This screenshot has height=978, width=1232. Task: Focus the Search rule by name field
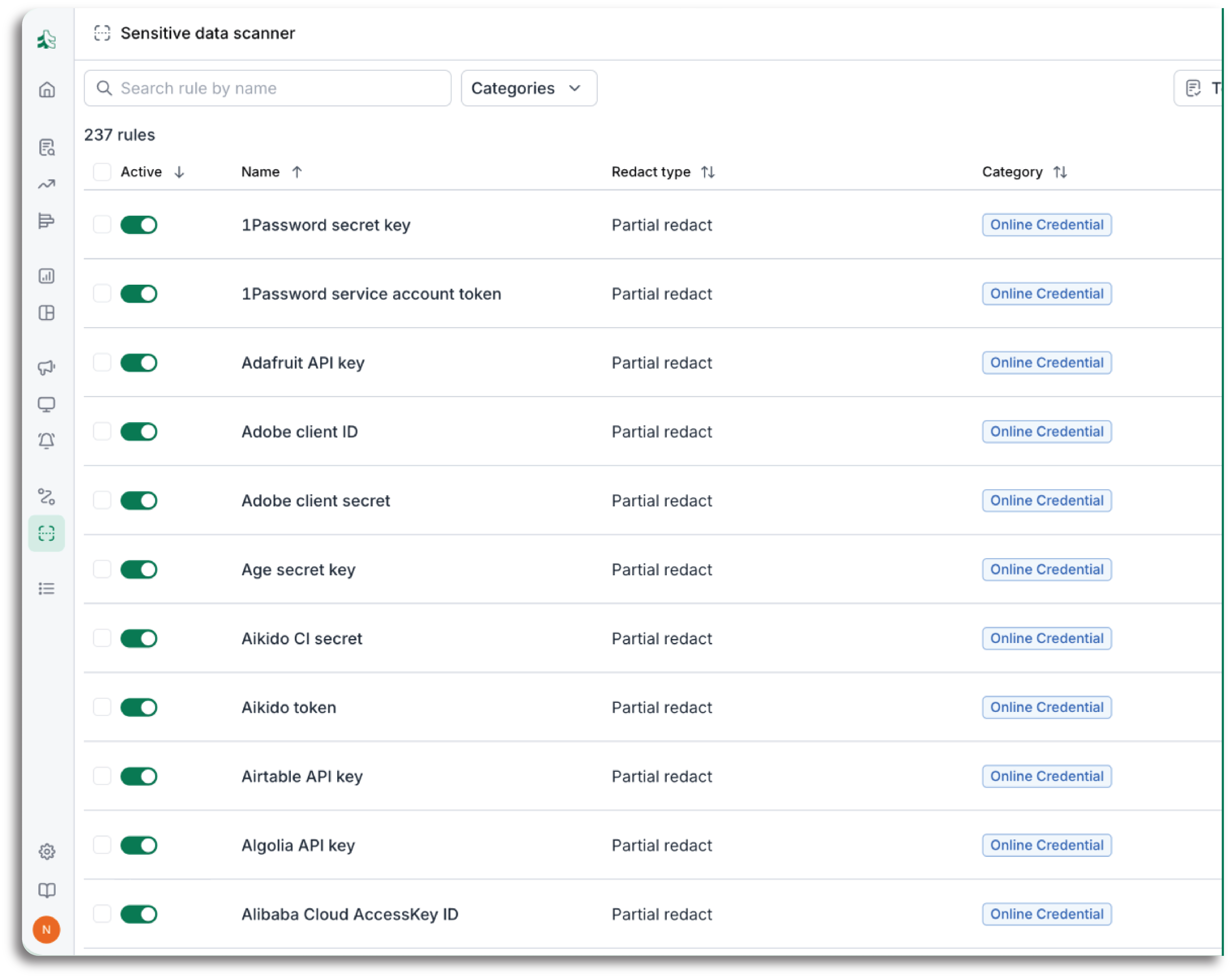coord(267,88)
